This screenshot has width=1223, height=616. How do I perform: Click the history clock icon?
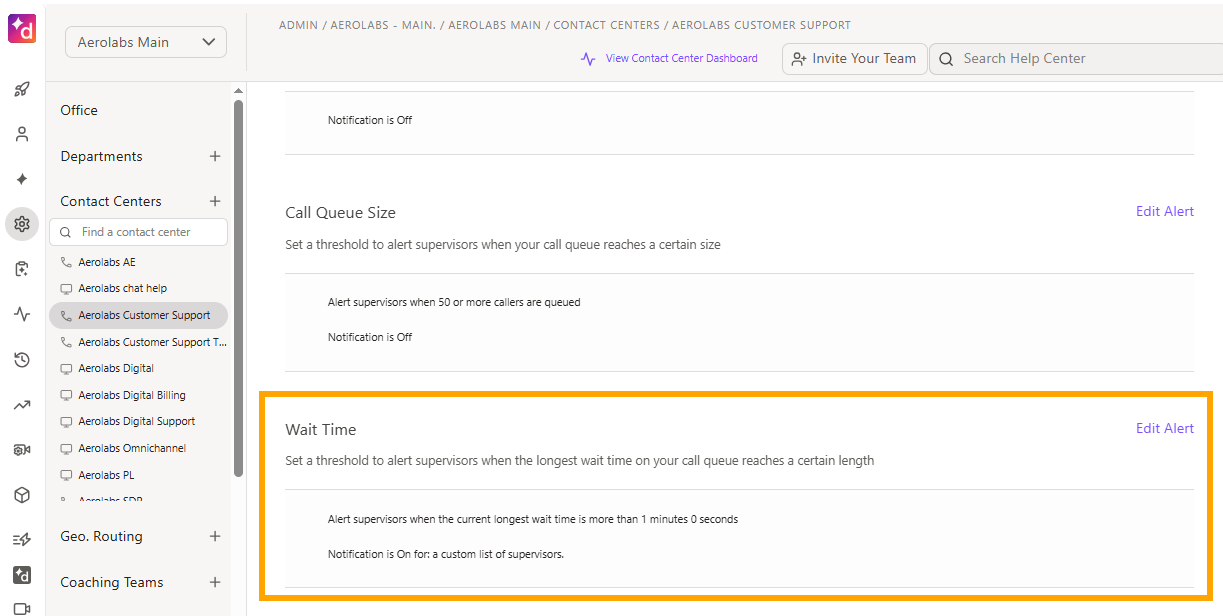coord(22,360)
